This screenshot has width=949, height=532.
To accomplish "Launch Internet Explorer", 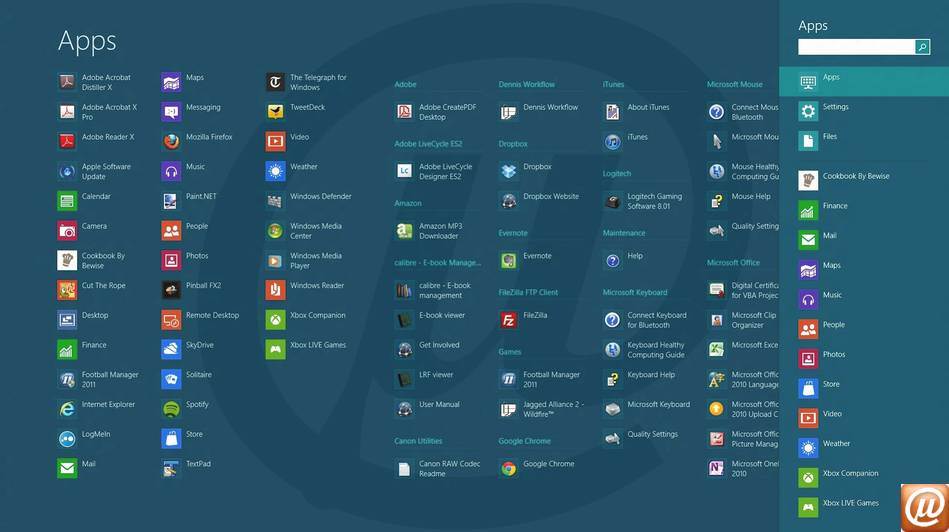I will pos(96,408).
